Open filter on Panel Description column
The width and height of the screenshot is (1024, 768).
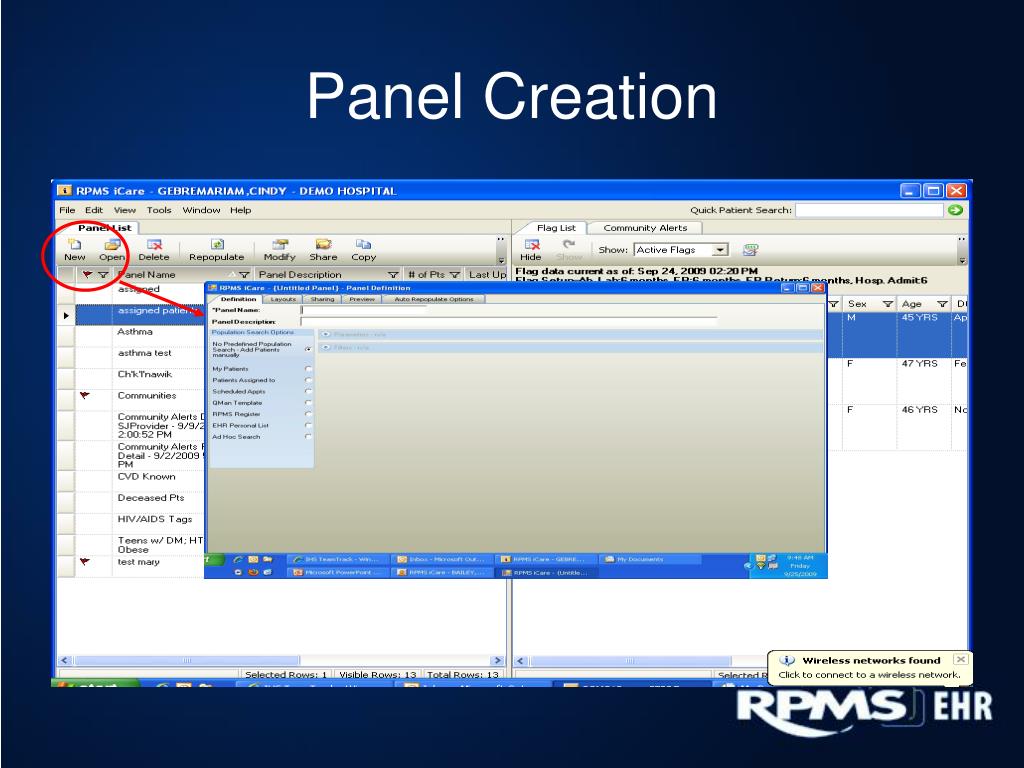(x=393, y=275)
